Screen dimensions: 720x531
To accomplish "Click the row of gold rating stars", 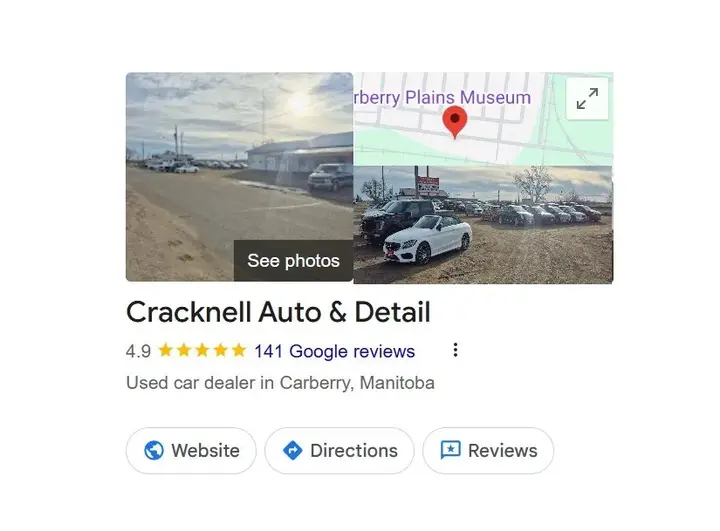I will point(202,350).
